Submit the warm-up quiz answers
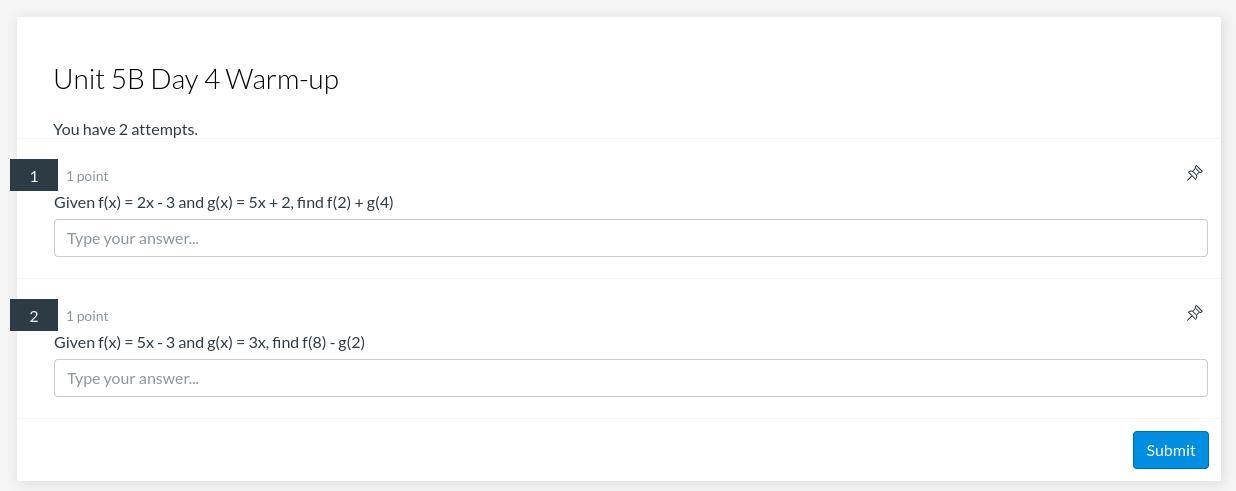 tap(1170, 450)
